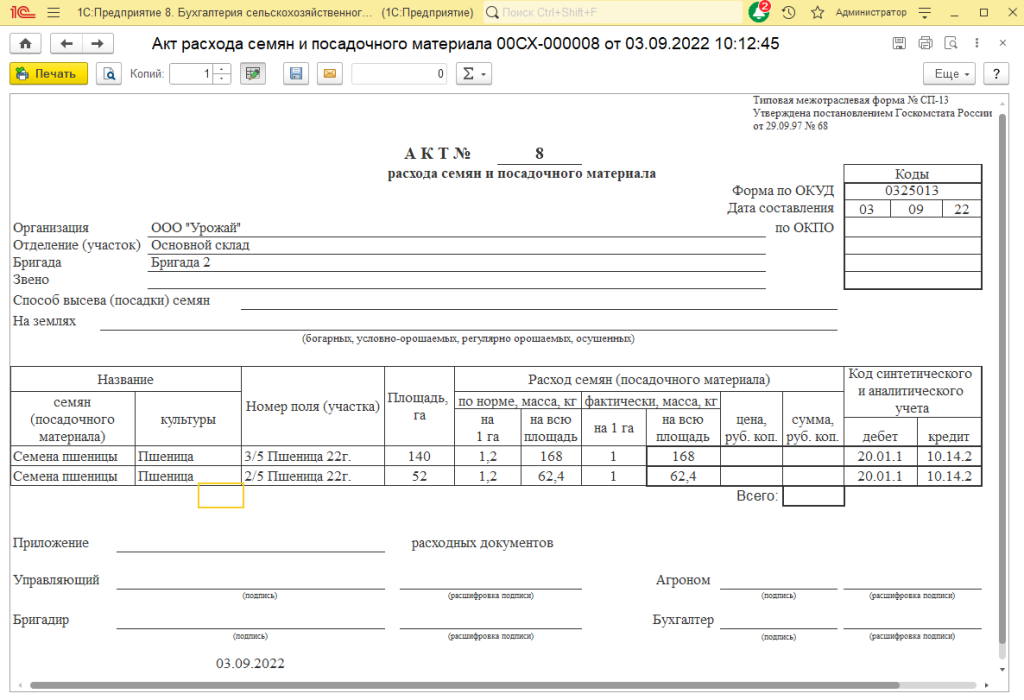
Task: Open notifications bell with red badge
Action: [759, 13]
